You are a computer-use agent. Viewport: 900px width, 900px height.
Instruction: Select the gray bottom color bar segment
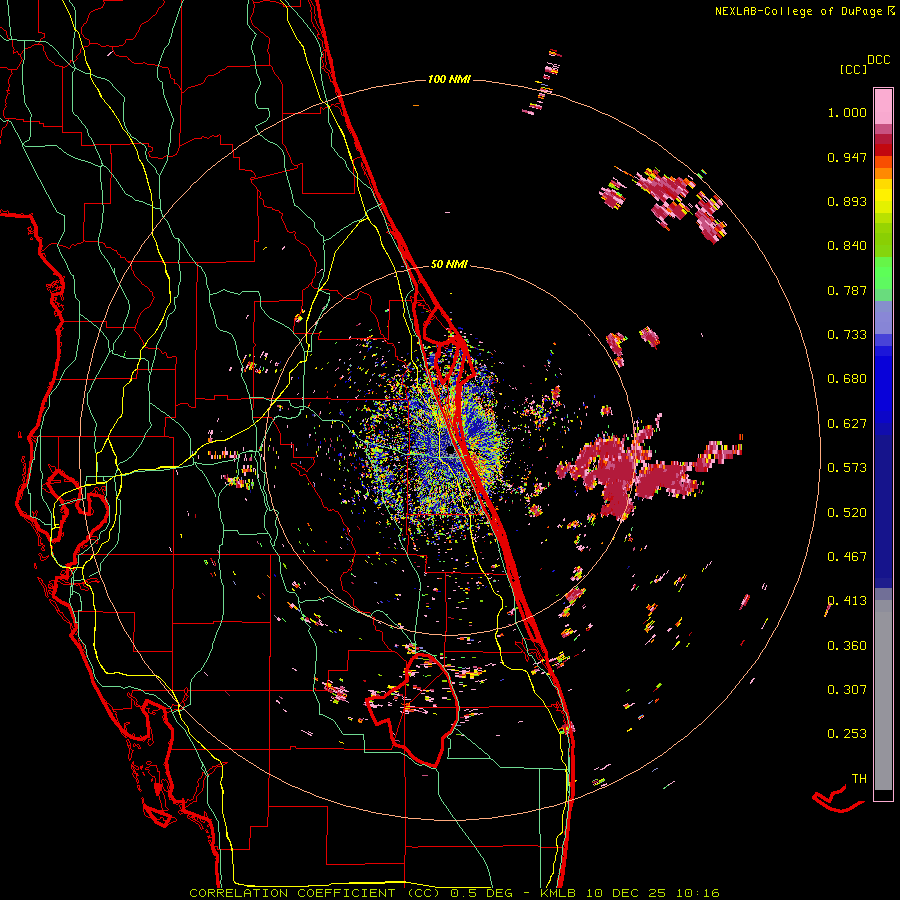[883, 695]
